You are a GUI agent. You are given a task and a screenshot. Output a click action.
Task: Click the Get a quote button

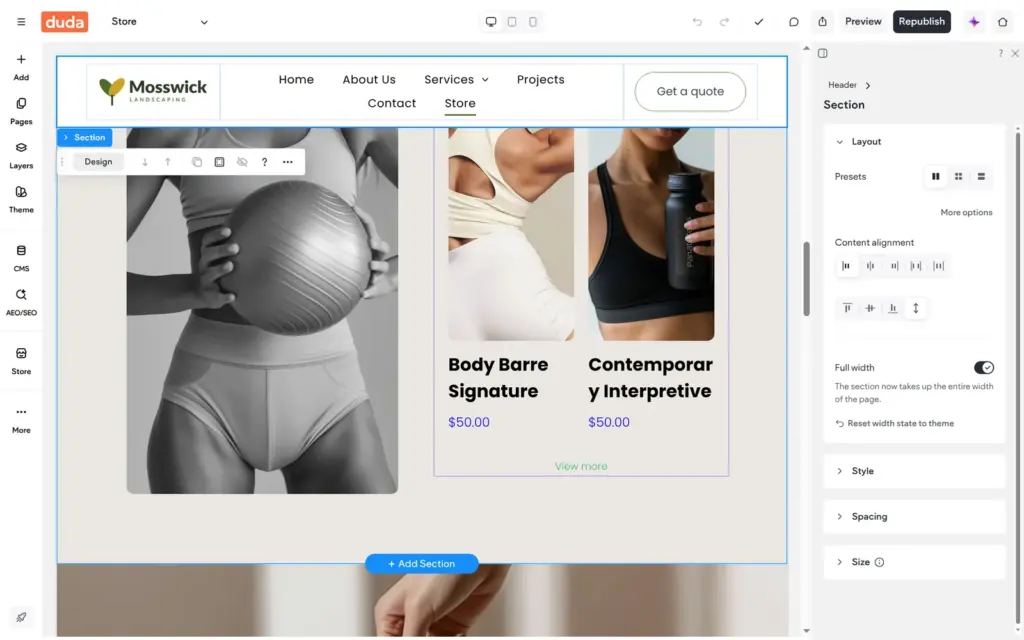point(690,91)
